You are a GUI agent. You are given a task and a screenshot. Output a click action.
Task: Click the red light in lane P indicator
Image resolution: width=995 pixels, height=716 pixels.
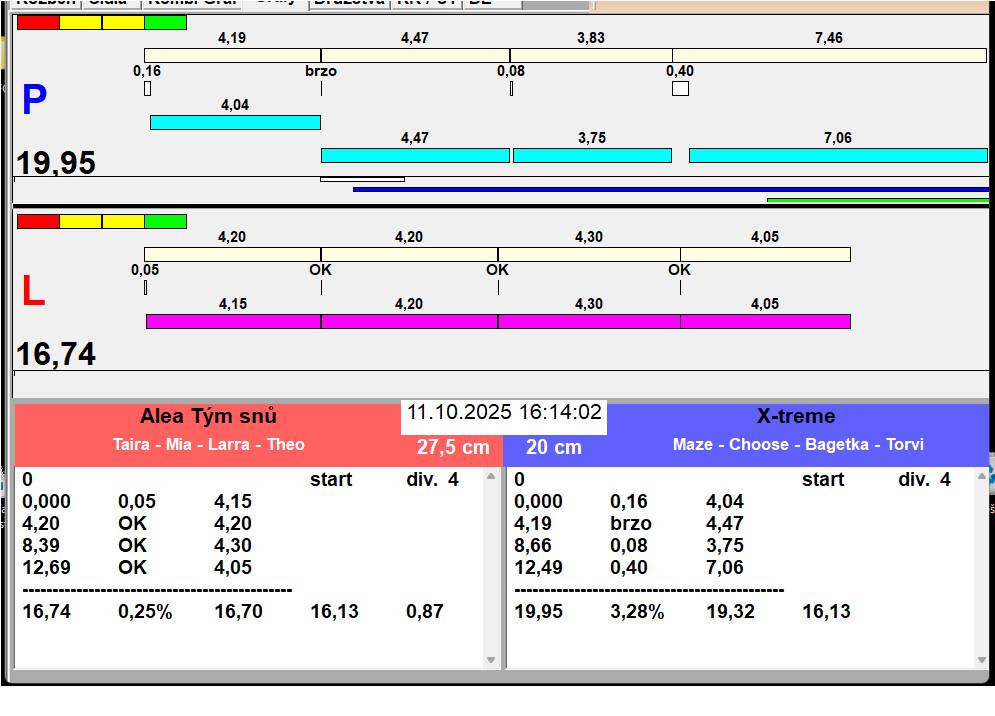38,22
